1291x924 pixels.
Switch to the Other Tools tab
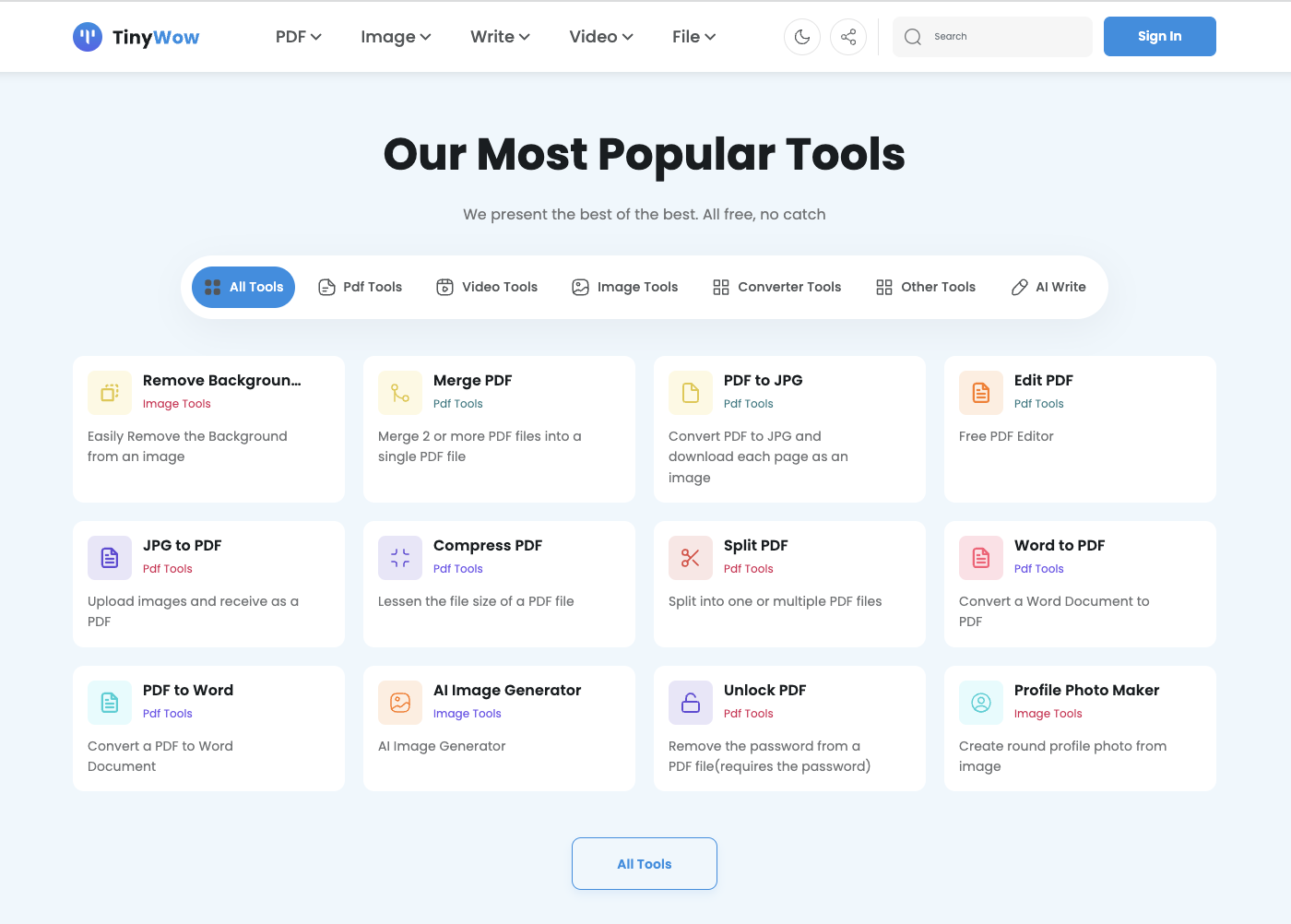925,287
